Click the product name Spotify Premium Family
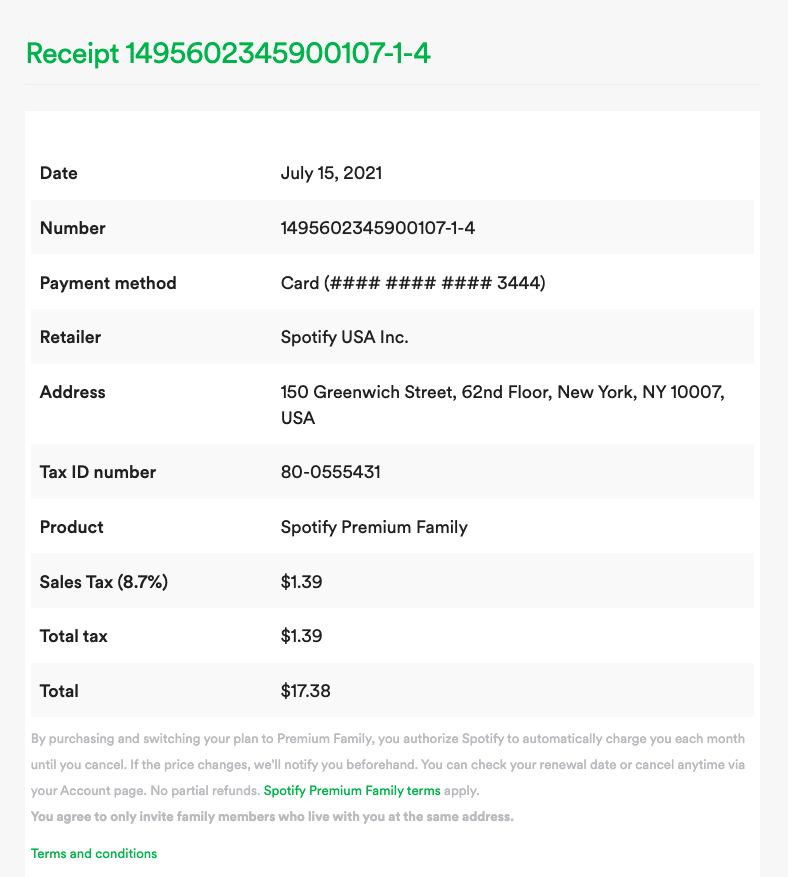The height and width of the screenshot is (877, 788). (374, 527)
